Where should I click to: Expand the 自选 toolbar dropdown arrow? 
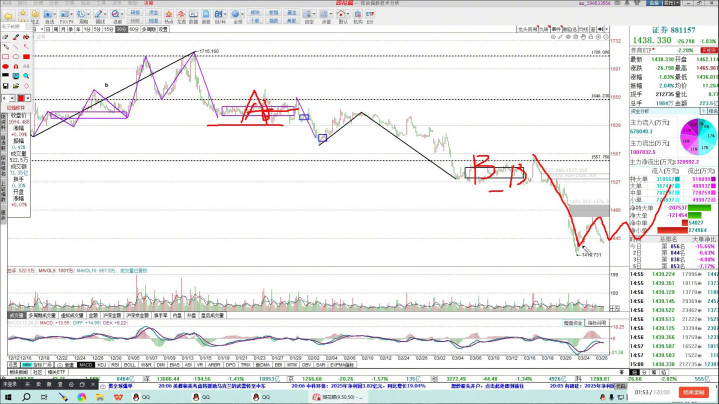click(x=55, y=14)
